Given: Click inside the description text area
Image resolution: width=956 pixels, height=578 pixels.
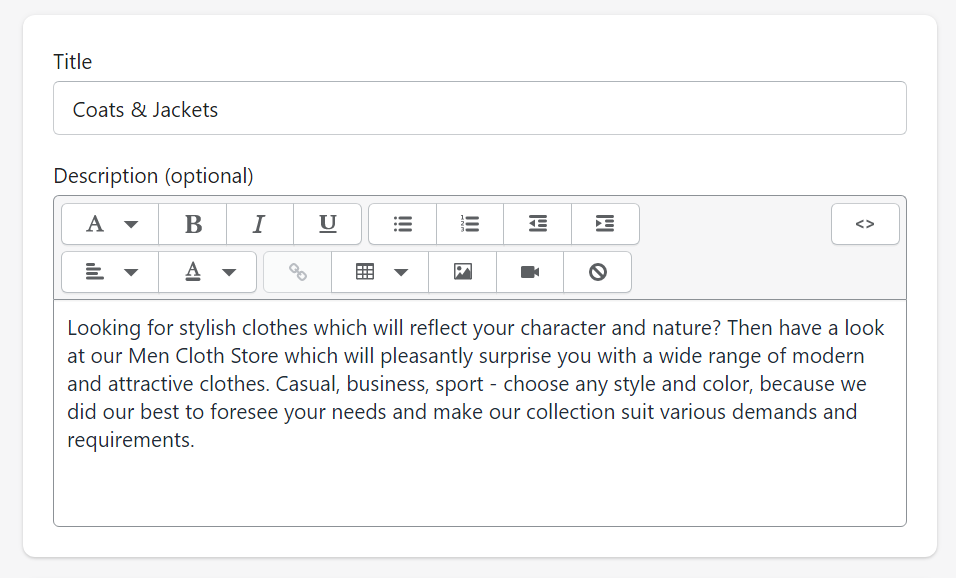Looking at the screenshot, I should click(x=480, y=413).
